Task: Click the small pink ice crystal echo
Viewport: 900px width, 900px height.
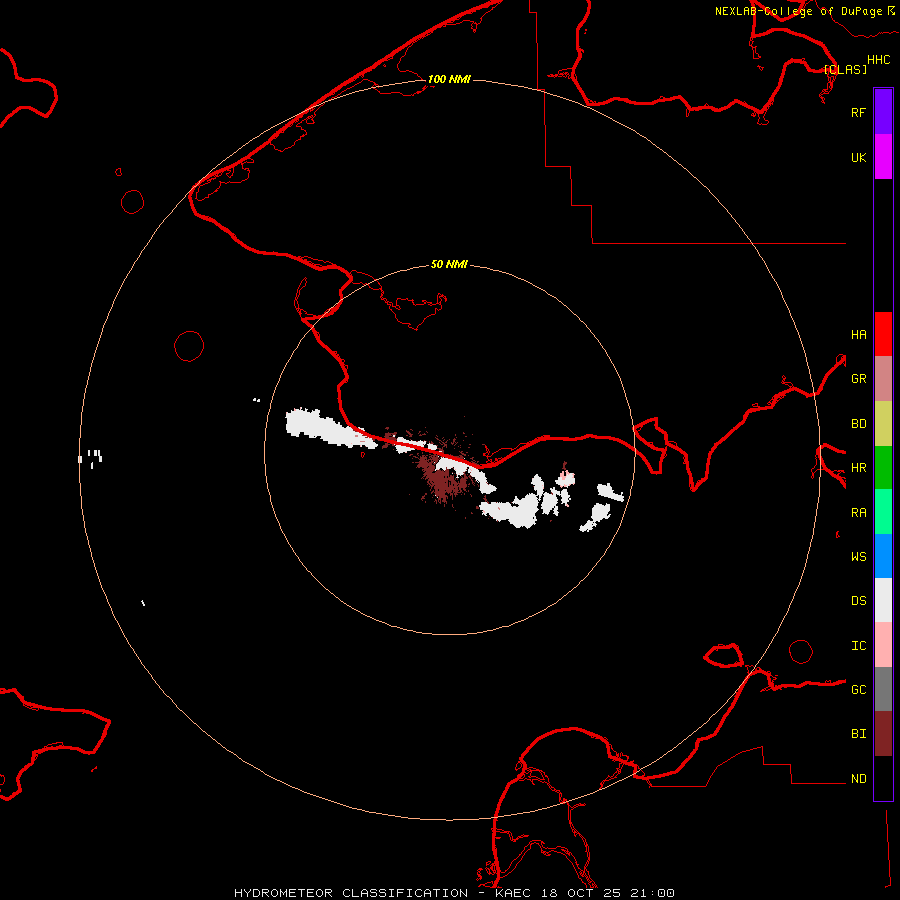Action: pyautogui.click(x=566, y=478)
